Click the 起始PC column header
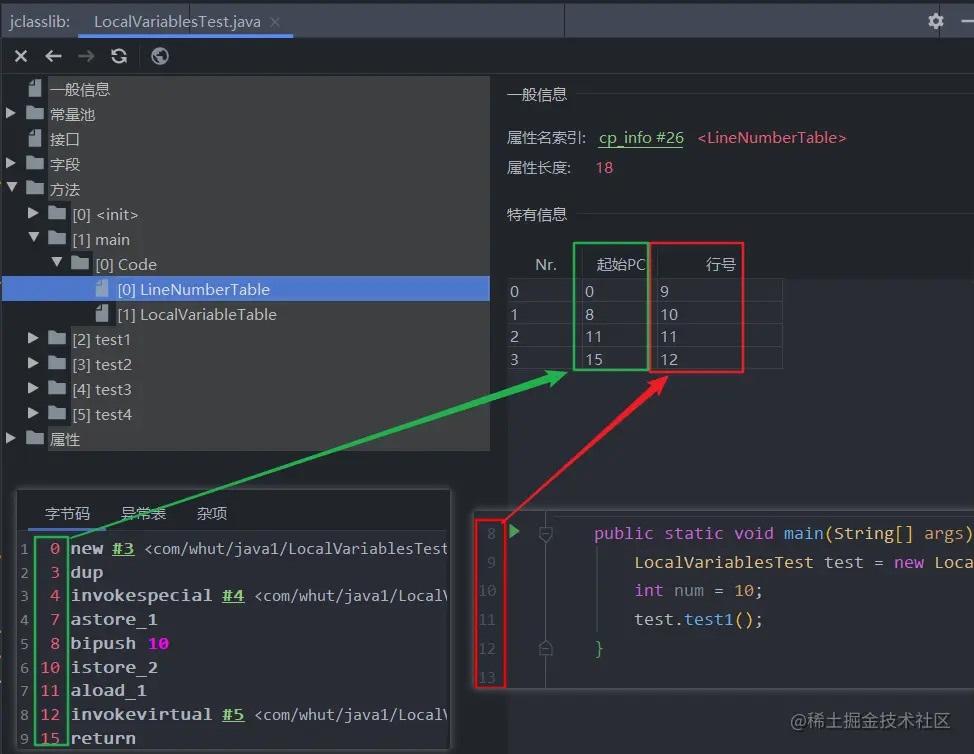Image resolution: width=974 pixels, height=754 pixels. pos(621,265)
